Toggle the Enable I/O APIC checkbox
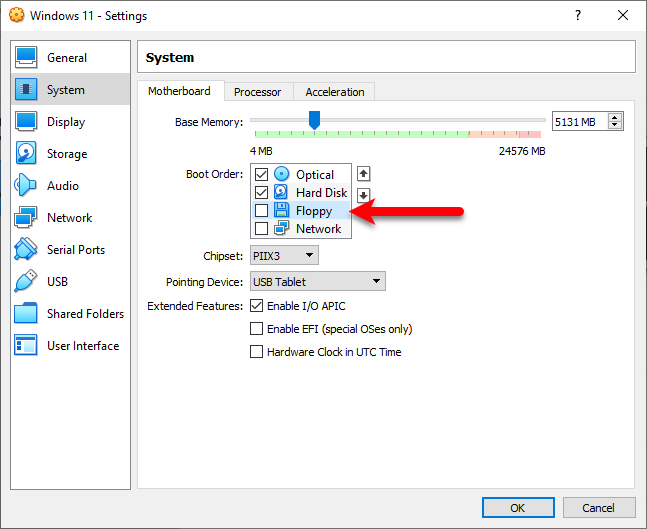The width and height of the screenshot is (647, 529). [256, 306]
